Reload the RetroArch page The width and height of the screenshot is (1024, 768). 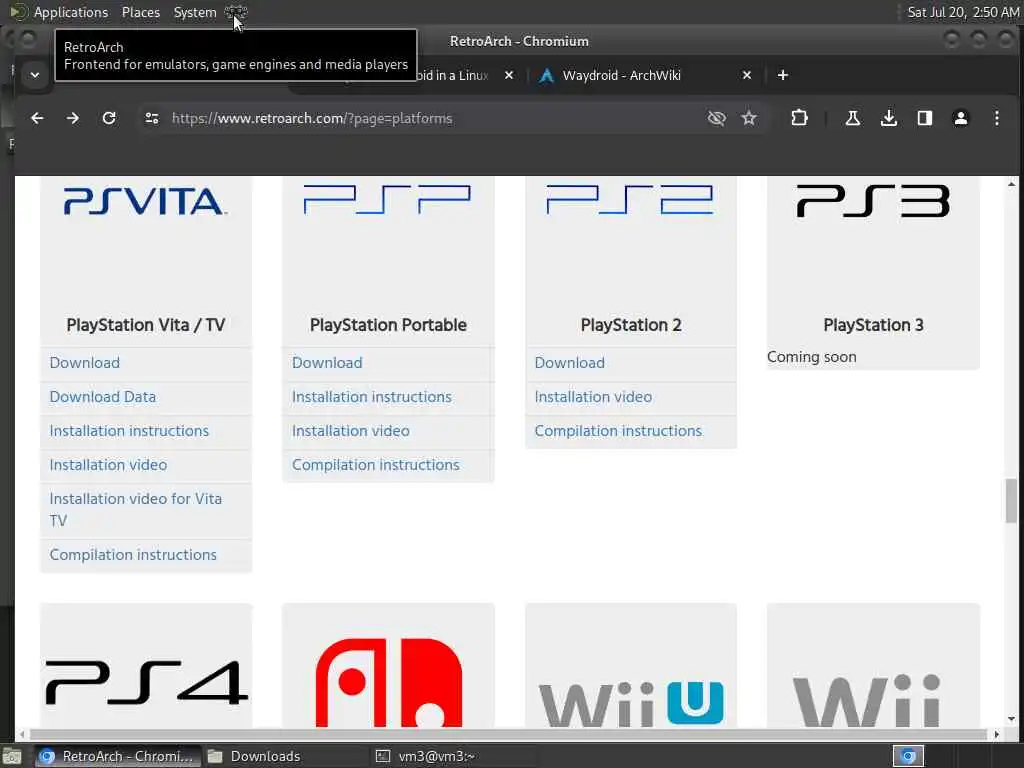[109, 118]
